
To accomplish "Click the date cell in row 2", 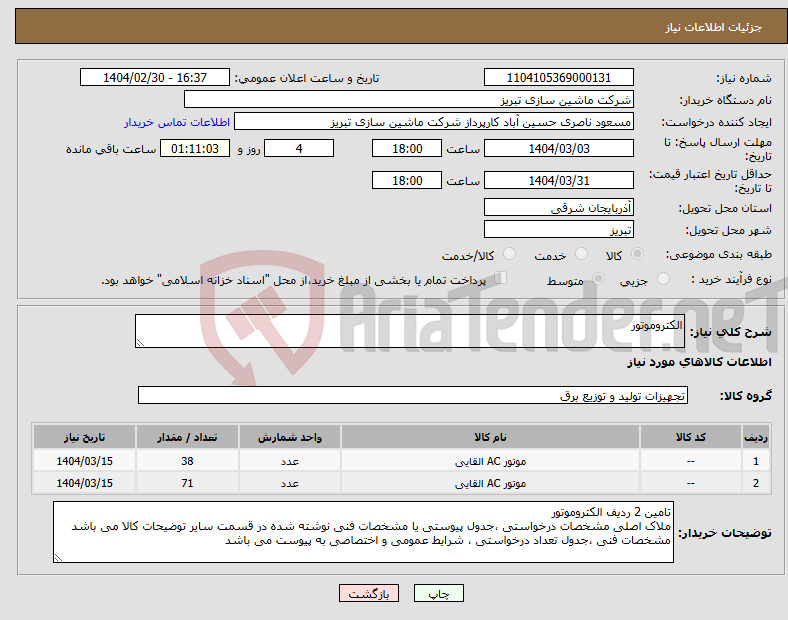I will (84, 483).
